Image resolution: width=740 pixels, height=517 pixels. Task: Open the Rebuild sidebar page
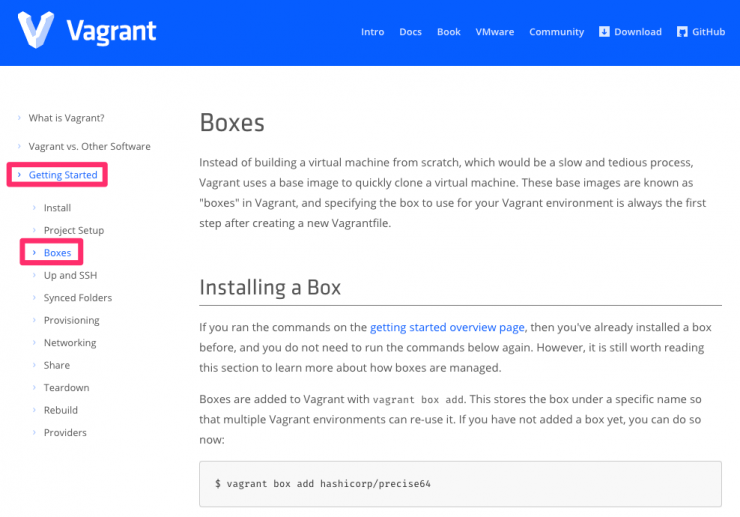pos(60,410)
